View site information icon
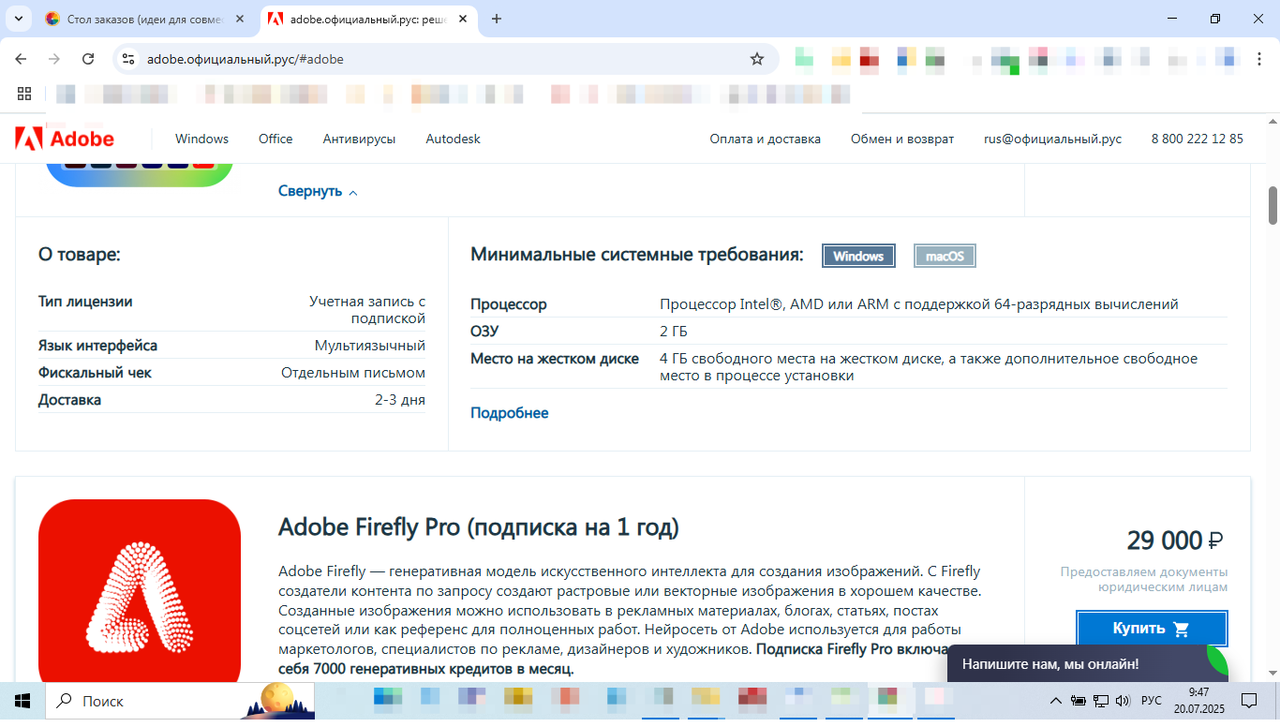The width and height of the screenshot is (1280, 725). pyautogui.click(x=128, y=59)
